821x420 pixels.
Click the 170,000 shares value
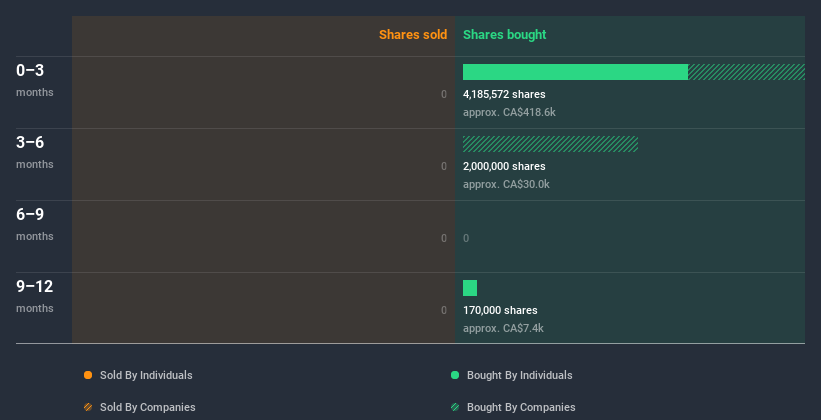click(x=500, y=310)
